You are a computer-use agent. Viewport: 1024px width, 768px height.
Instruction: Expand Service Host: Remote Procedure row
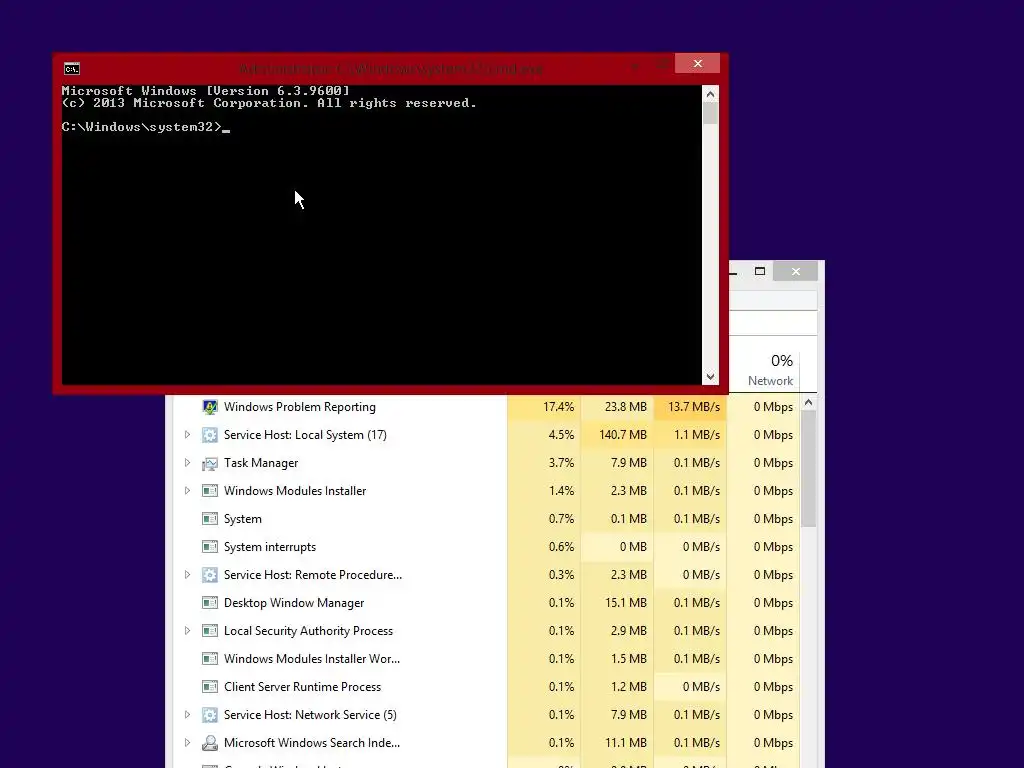coord(187,575)
